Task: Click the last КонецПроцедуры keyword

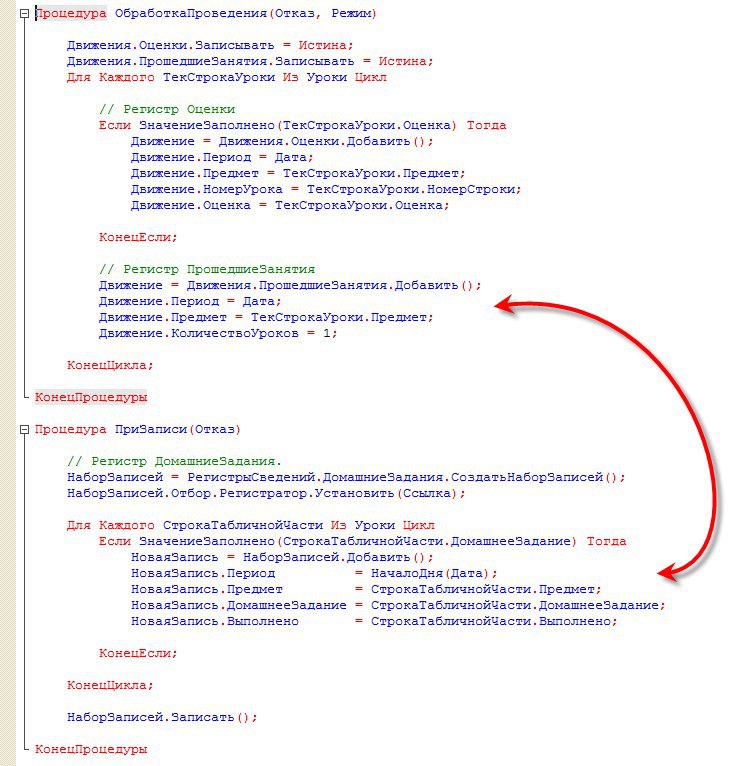Action: tap(91, 750)
